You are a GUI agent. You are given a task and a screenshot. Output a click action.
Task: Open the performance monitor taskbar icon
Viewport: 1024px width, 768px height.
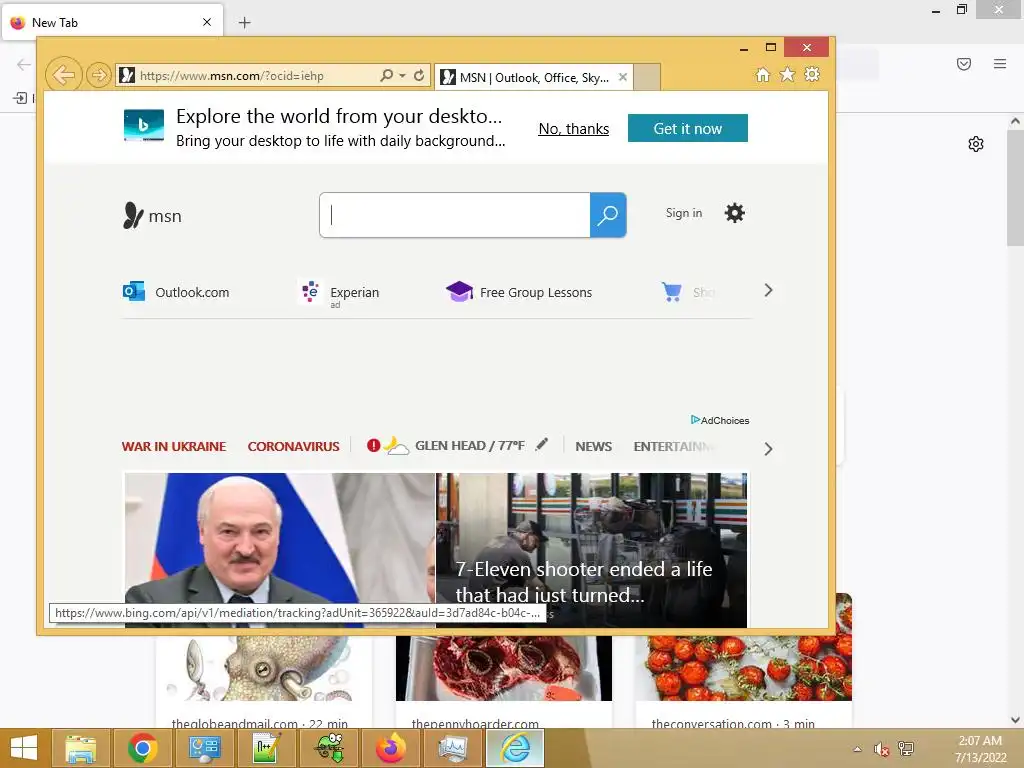(x=453, y=748)
